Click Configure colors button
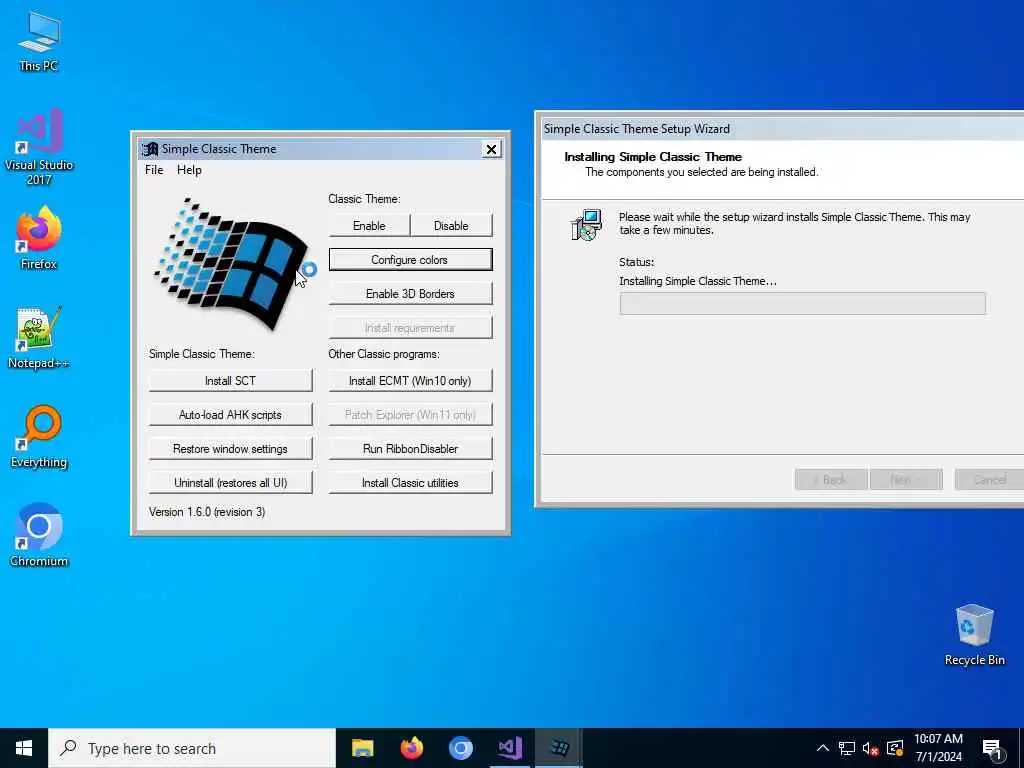 410,259
